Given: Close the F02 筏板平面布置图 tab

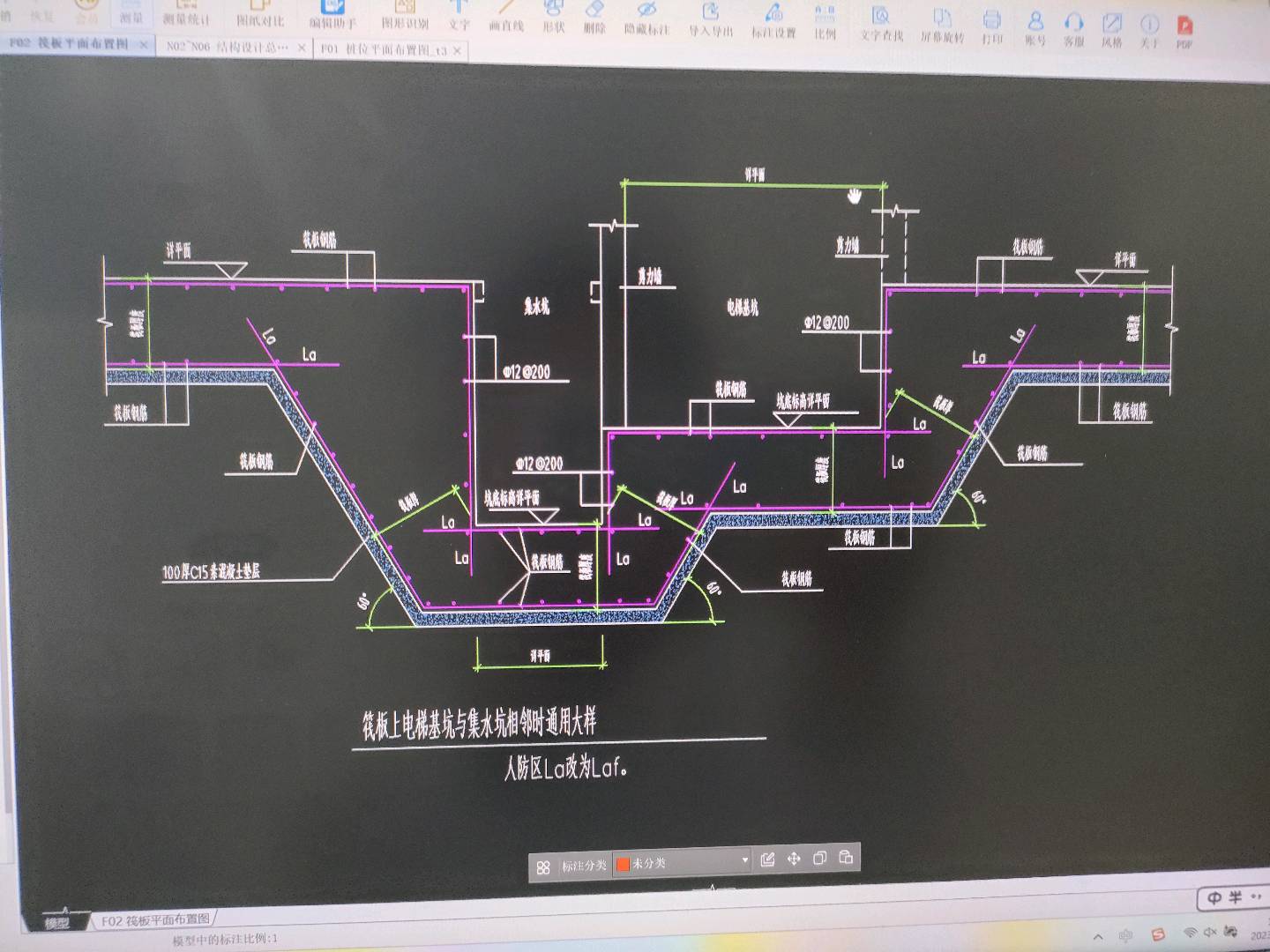Looking at the screenshot, I should 144,44.
